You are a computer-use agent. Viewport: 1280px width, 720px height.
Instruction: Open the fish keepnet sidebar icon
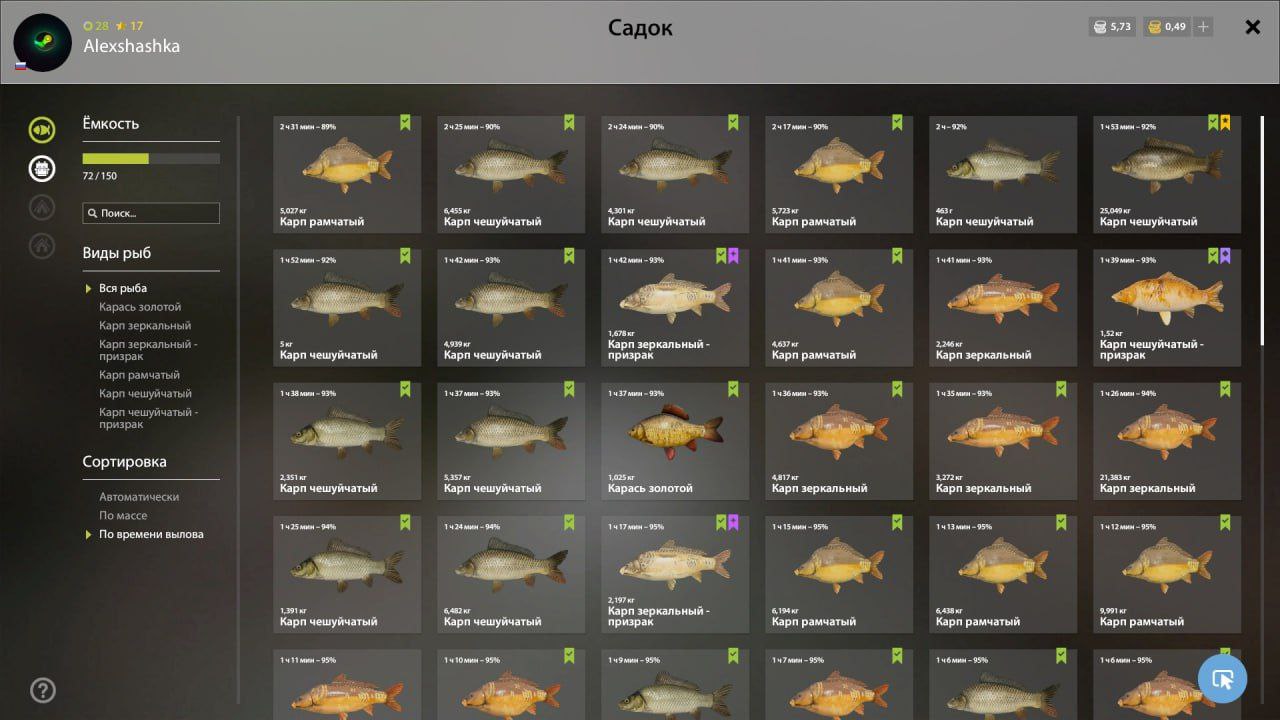42,130
